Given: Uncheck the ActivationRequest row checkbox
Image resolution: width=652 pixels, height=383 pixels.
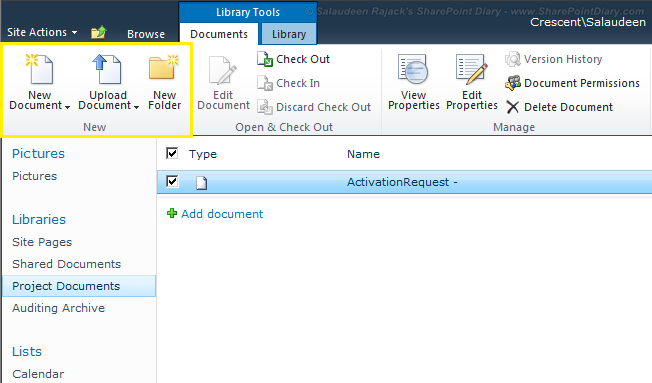Looking at the screenshot, I should pyautogui.click(x=172, y=182).
